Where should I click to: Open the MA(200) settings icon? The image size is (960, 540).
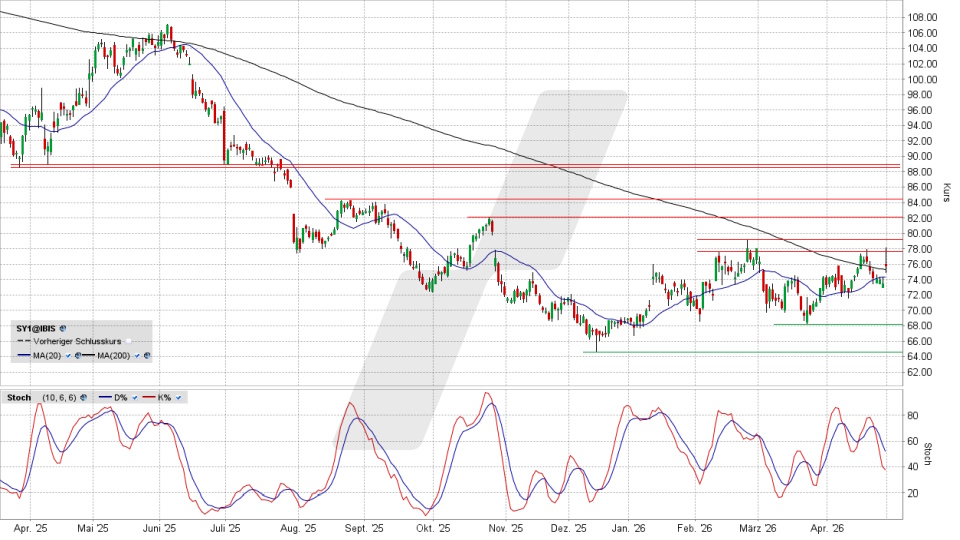coord(146,355)
